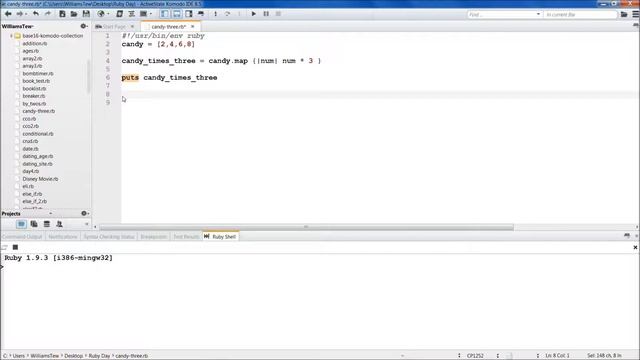Open the main hamburger menu
The image size is (640, 360).
(x=636, y=14)
